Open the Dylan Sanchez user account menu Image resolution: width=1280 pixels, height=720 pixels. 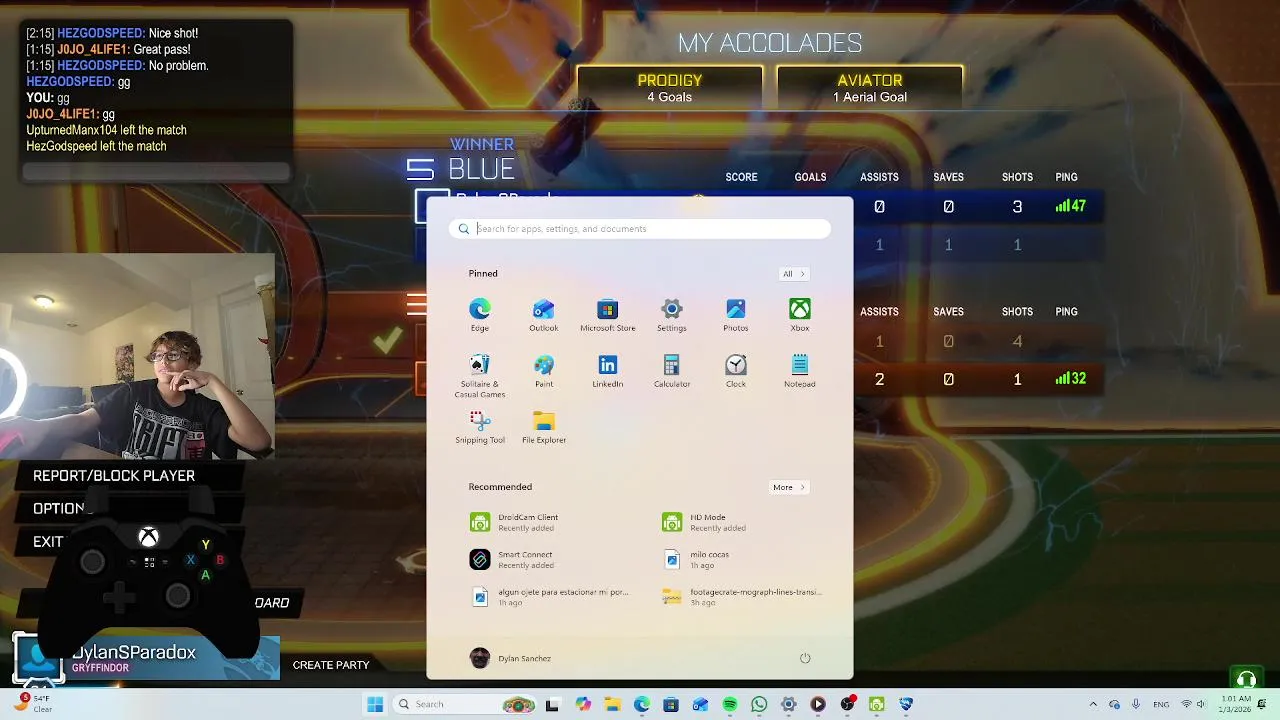pos(510,658)
